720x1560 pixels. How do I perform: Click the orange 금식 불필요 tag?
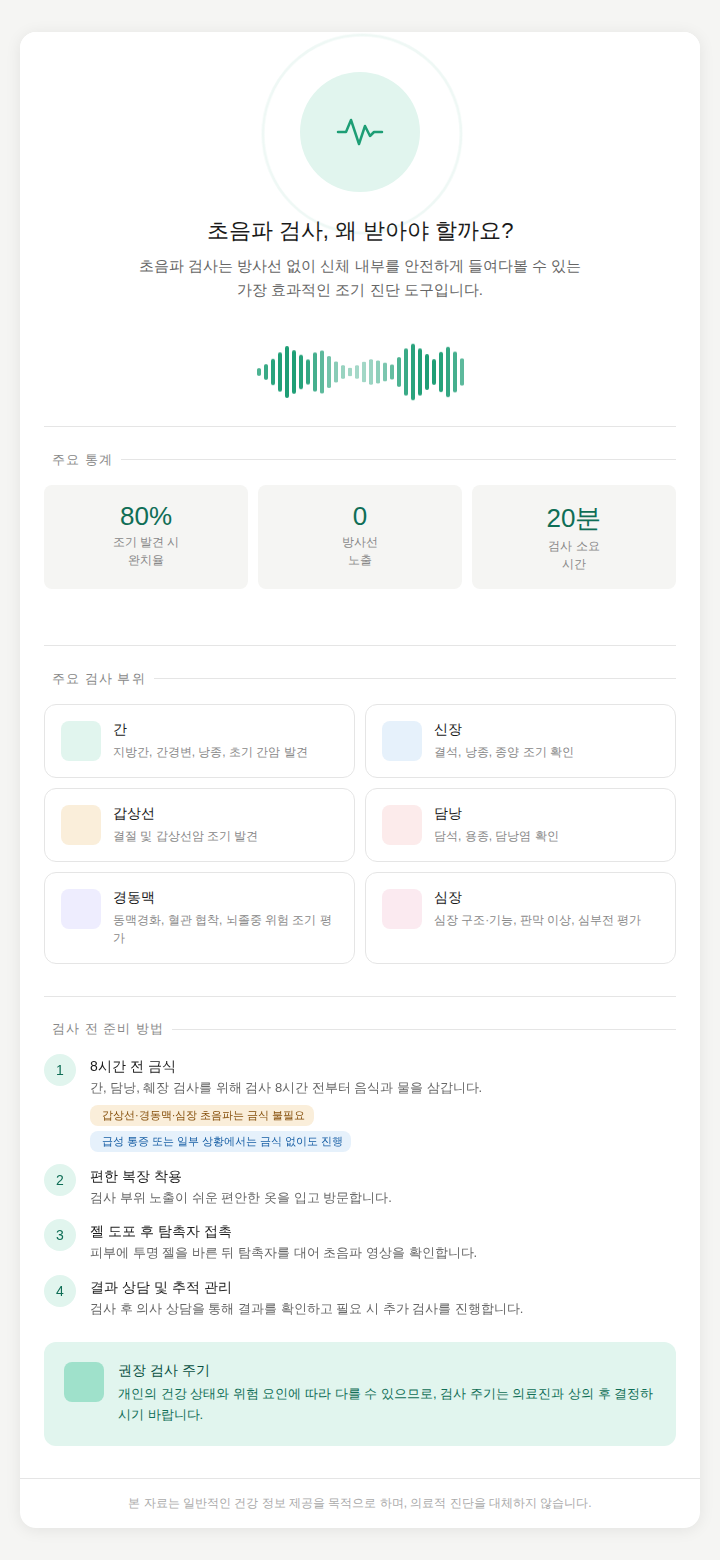point(202,1115)
